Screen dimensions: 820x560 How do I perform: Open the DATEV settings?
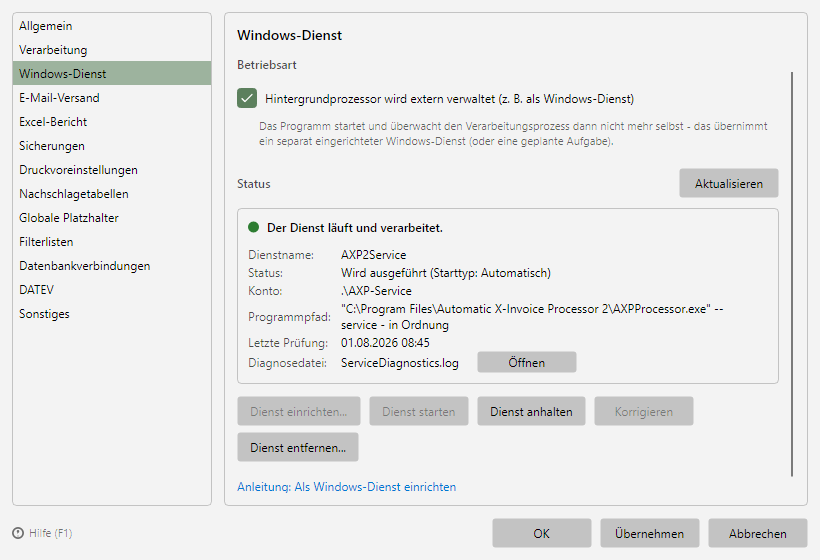coord(112,290)
